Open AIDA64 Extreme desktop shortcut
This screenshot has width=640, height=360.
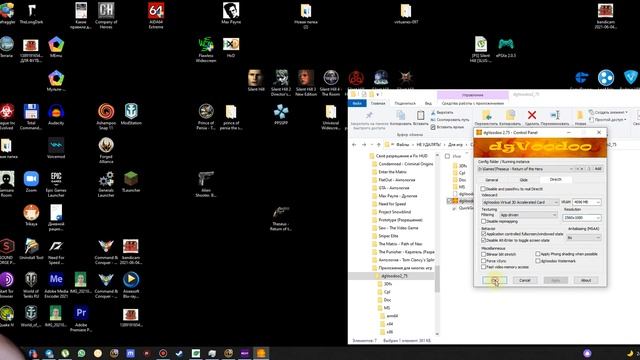[x=156, y=16]
